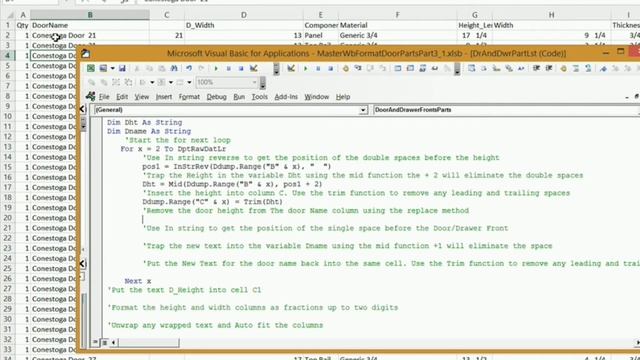Toggle a bookmark with the flag icon

coord(603,68)
